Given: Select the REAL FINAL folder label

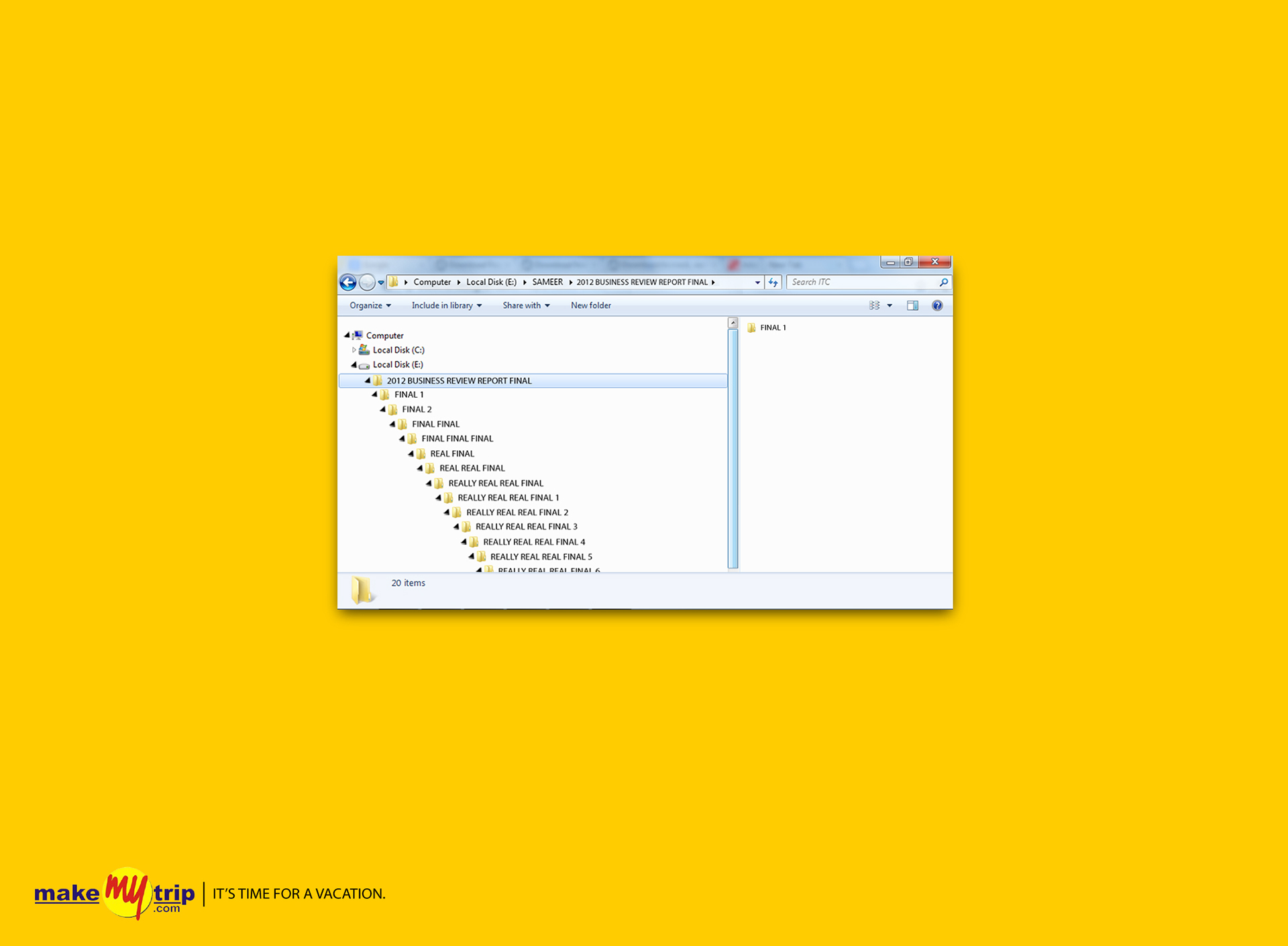Looking at the screenshot, I should pyautogui.click(x=452, y=454).
